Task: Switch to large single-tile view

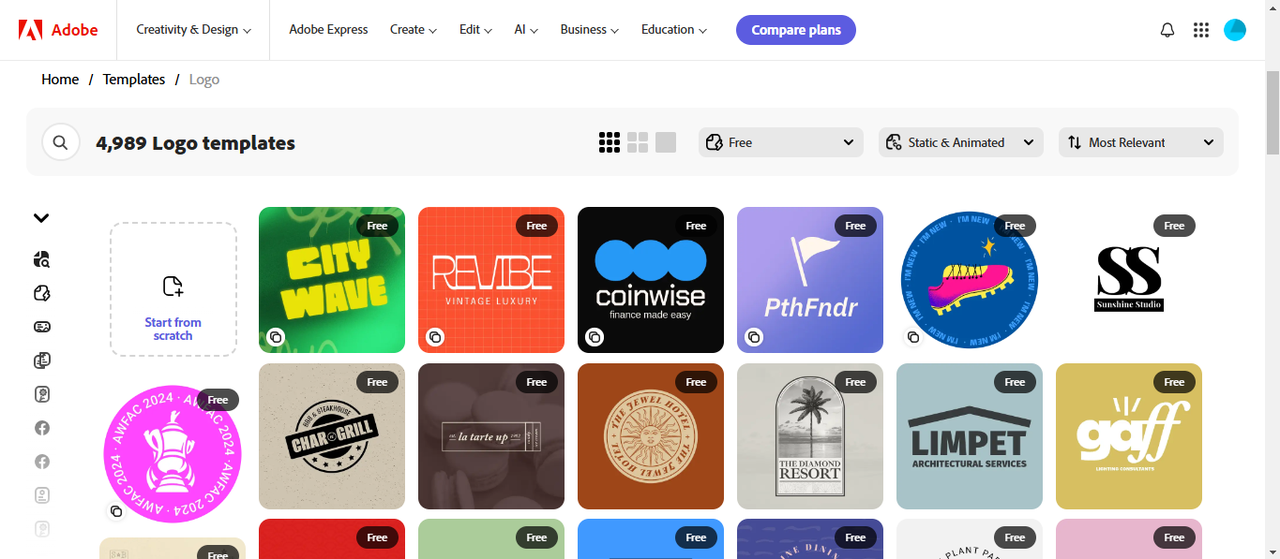Action: click(x=666, y=143)
